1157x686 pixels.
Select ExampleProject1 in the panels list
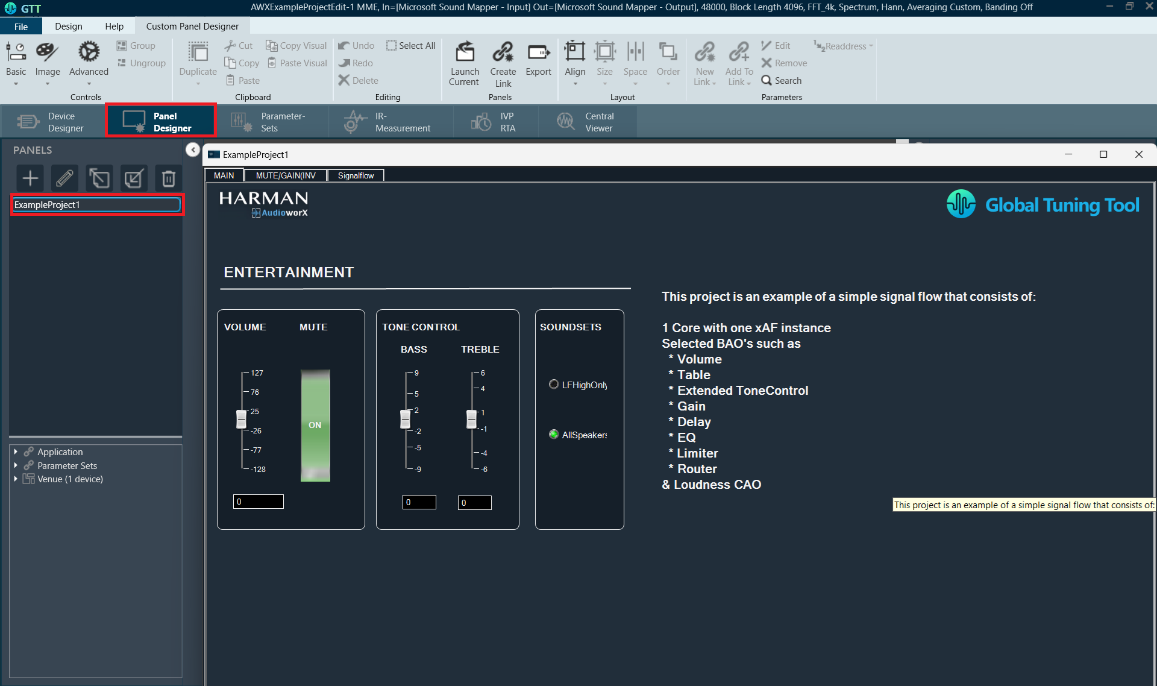pos(96,204)
